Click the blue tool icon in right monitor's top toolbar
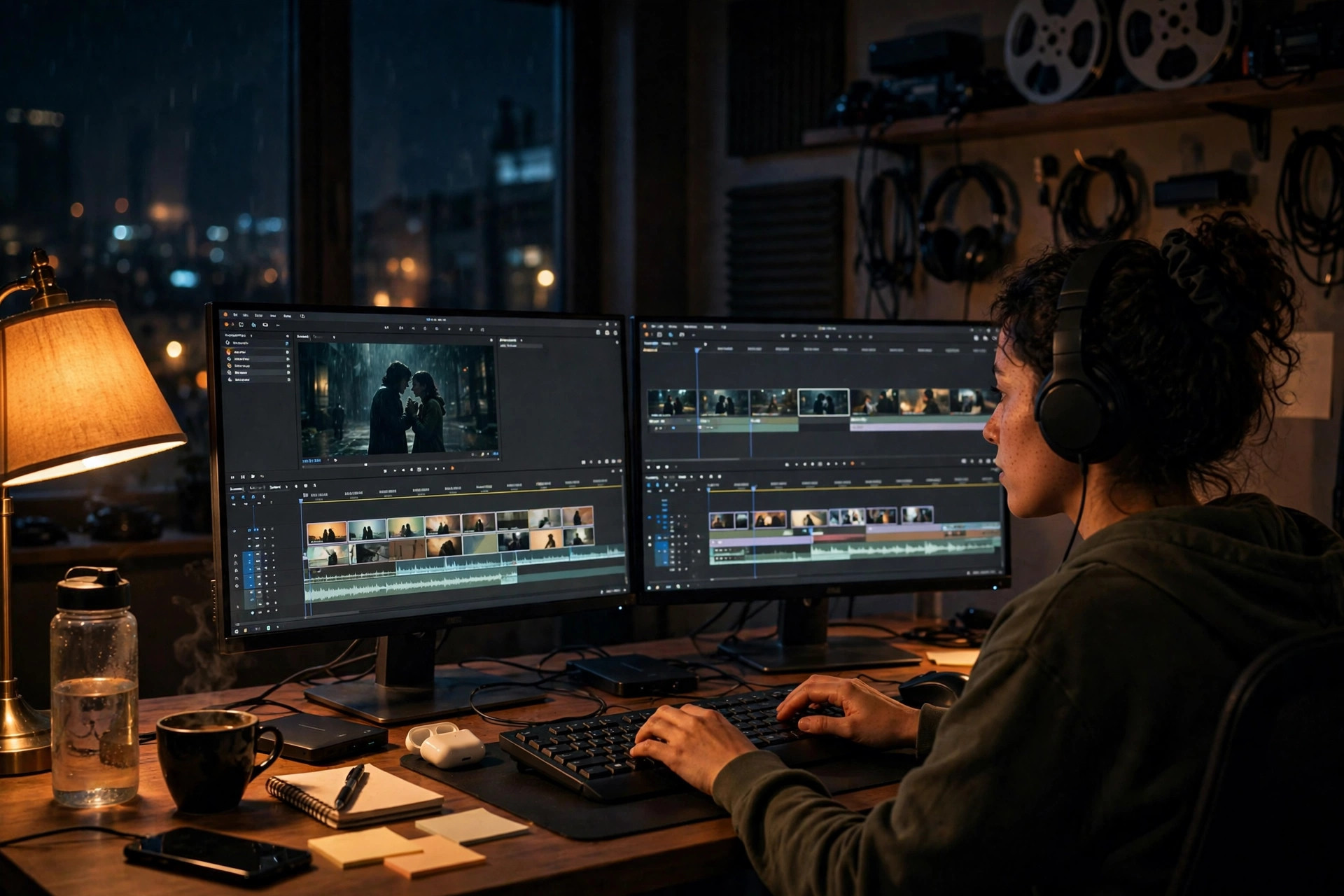 671,335
